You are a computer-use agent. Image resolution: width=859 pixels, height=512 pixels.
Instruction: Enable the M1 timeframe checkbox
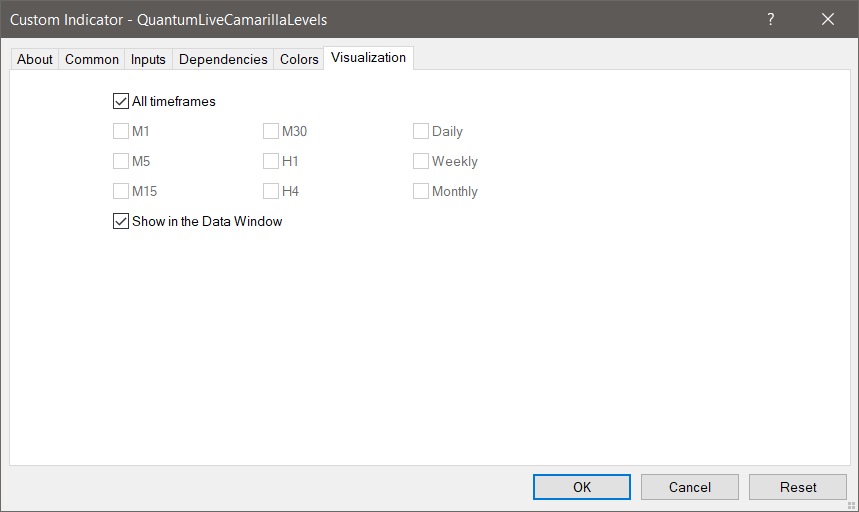[x=121, y=131]
